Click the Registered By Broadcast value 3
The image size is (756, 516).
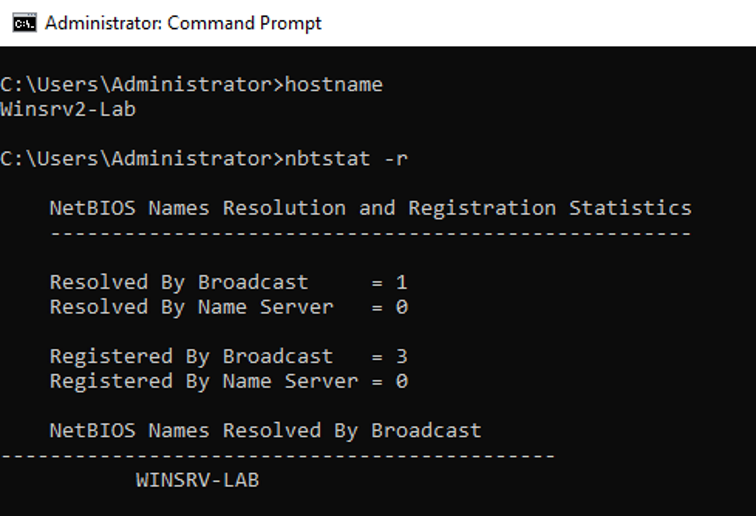point(401,356)
